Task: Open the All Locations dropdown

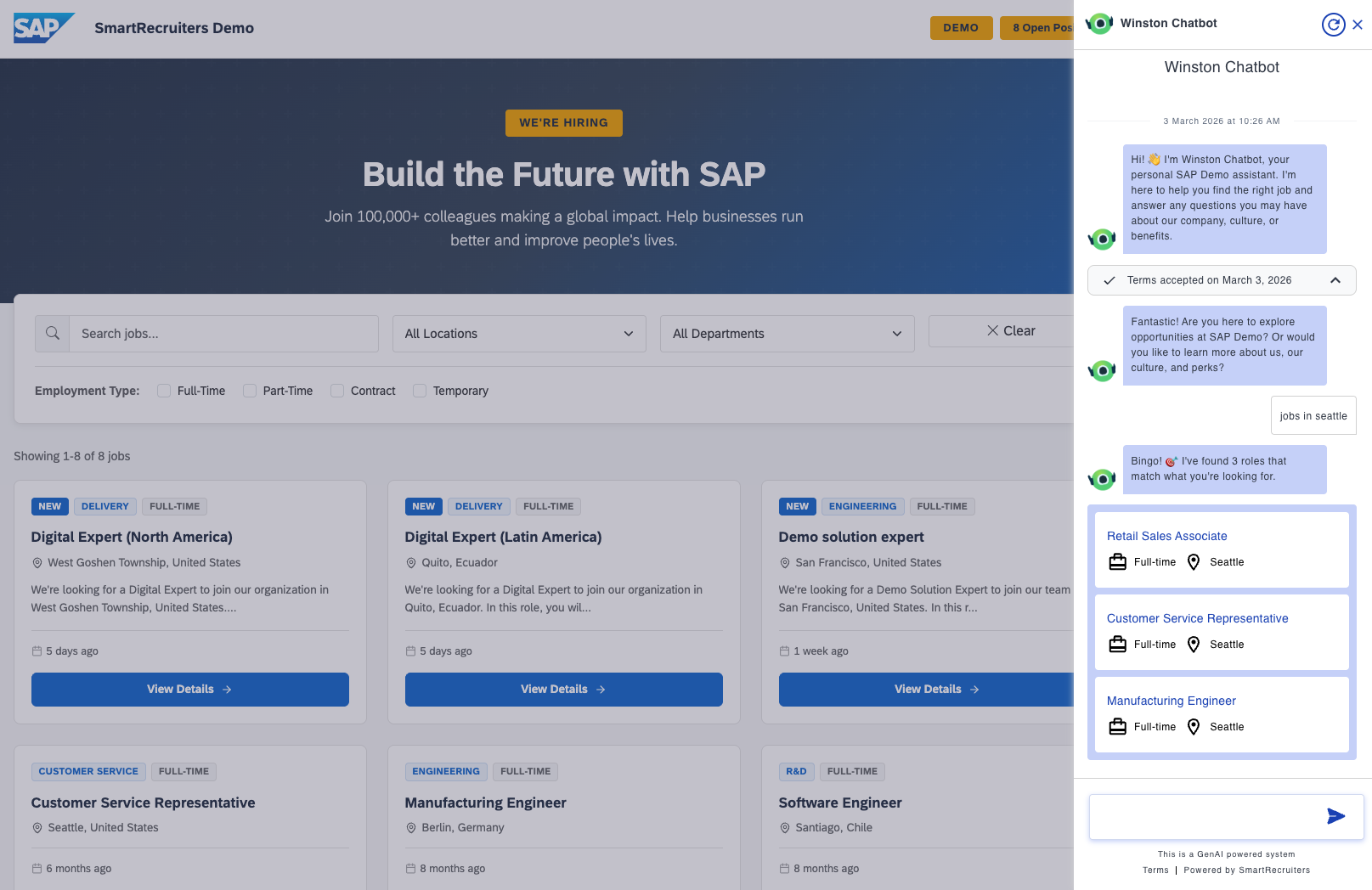Action: tap(519, 334)
